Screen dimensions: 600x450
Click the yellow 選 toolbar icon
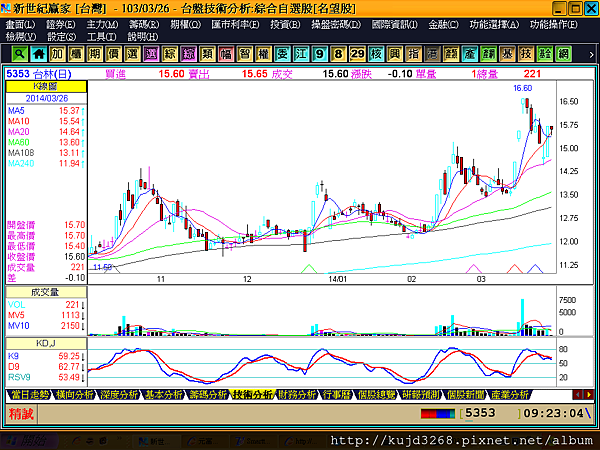click(132, 54)
